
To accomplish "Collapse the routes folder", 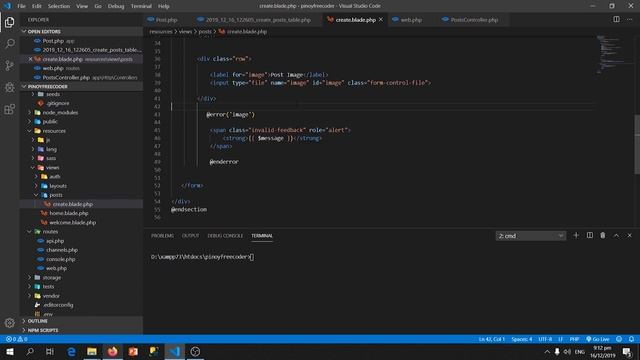I will point(82,231).
